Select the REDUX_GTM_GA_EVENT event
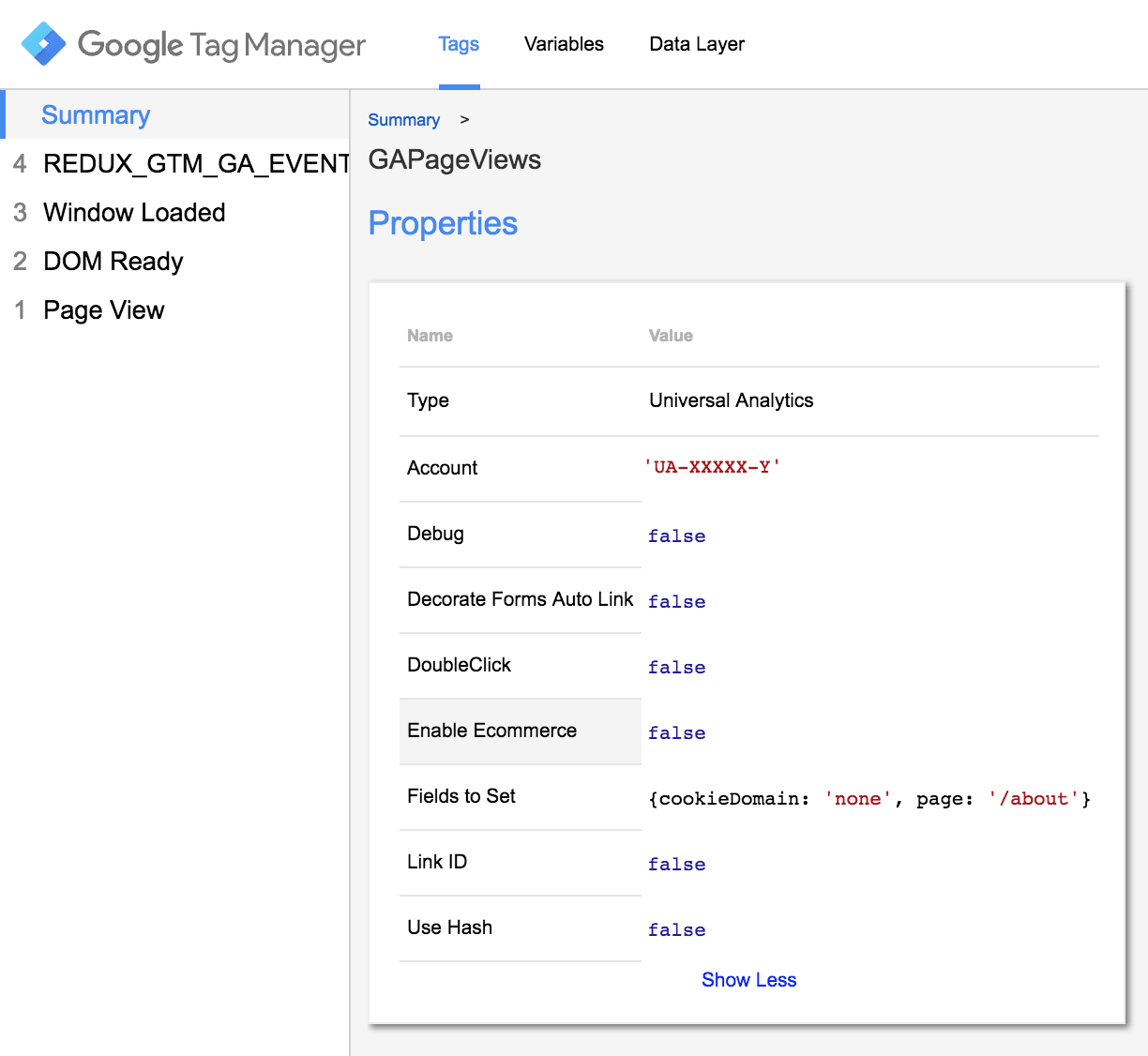The width and height of the screenshot is (1148, 1056). [196, 163]
